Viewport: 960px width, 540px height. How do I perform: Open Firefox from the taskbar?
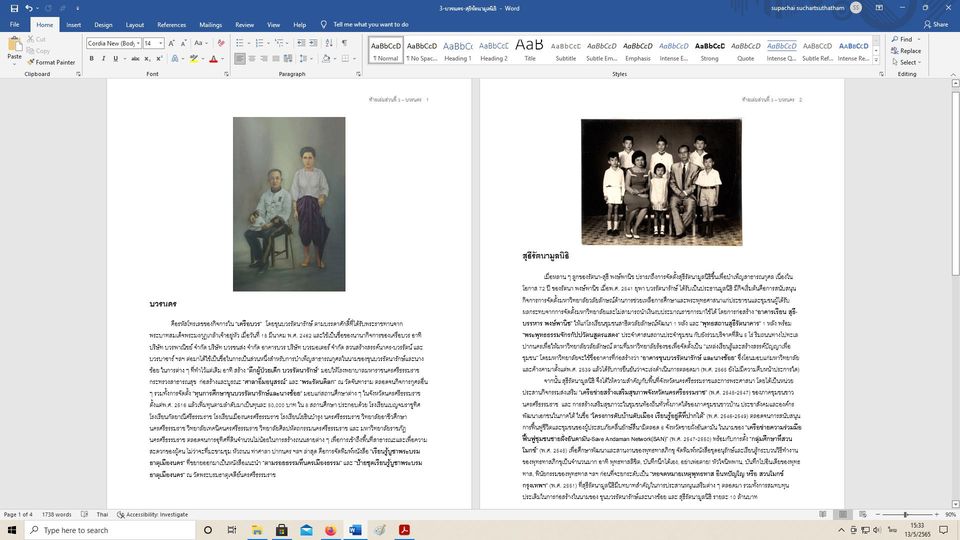tap(331, 530)
